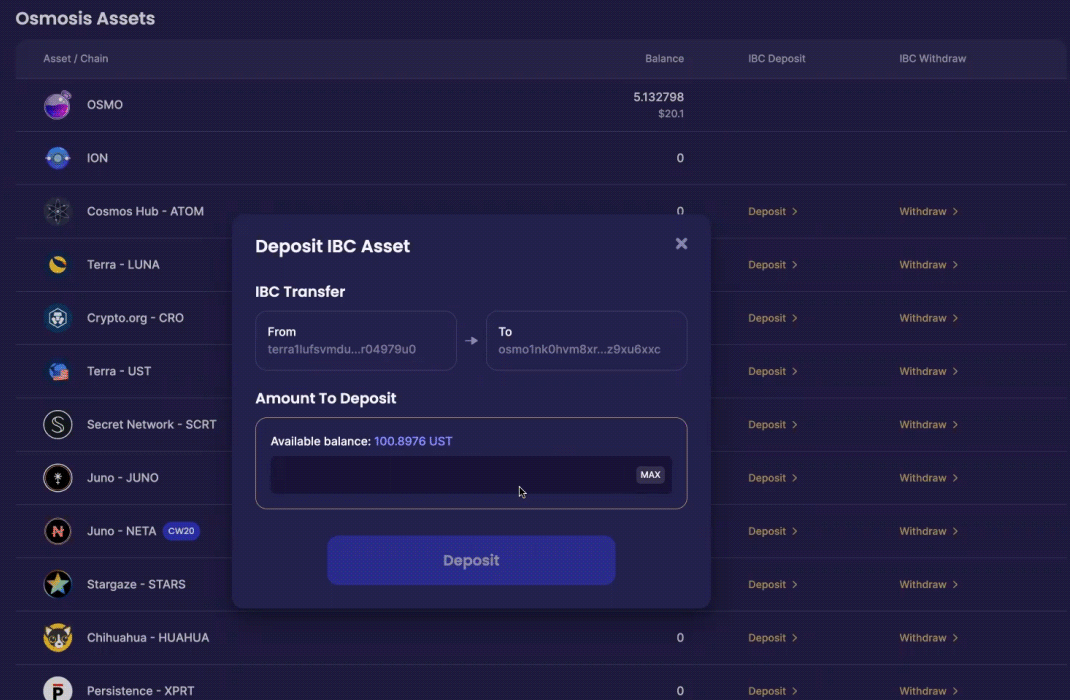Click the $20.1 OSMO value

[x=671, y=114]
